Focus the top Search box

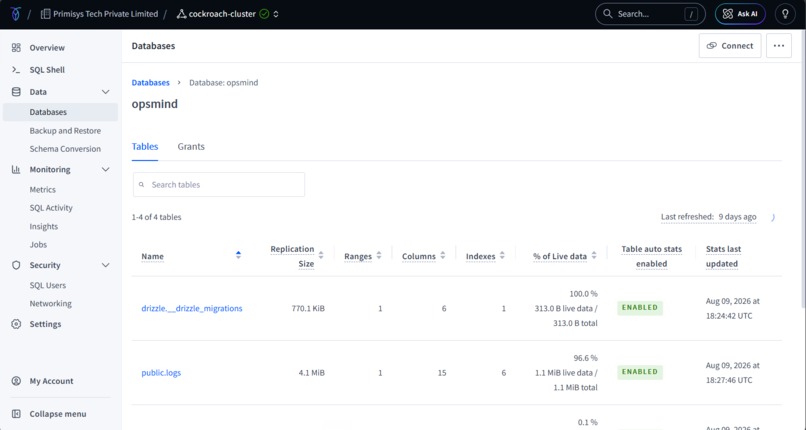point(650,14)
